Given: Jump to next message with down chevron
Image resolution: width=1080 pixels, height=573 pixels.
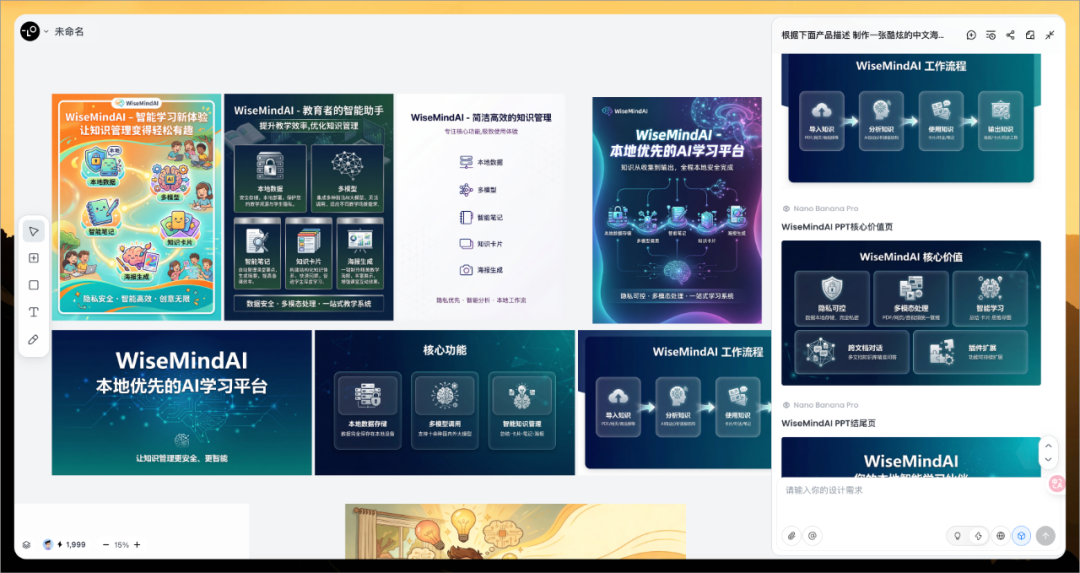Looking at the screenshot, I should tap(1048, 459).
